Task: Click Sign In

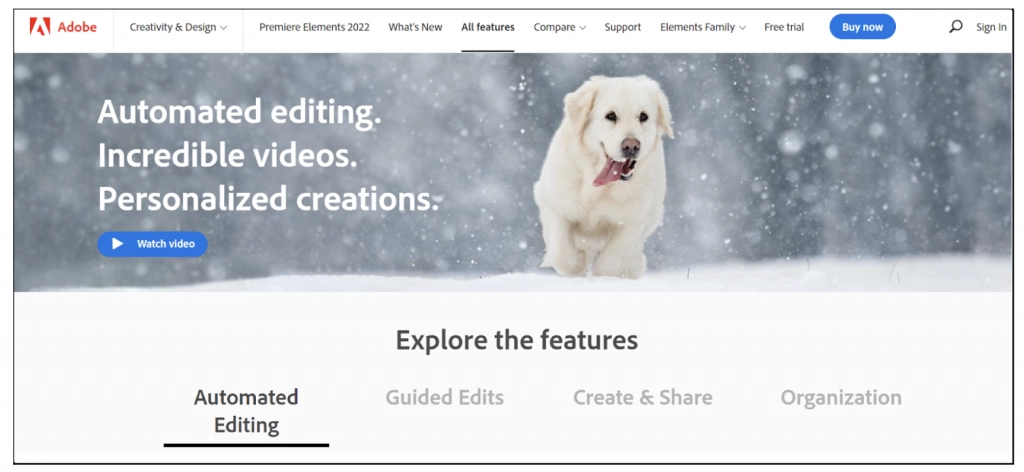Action: tap(991, 27)
